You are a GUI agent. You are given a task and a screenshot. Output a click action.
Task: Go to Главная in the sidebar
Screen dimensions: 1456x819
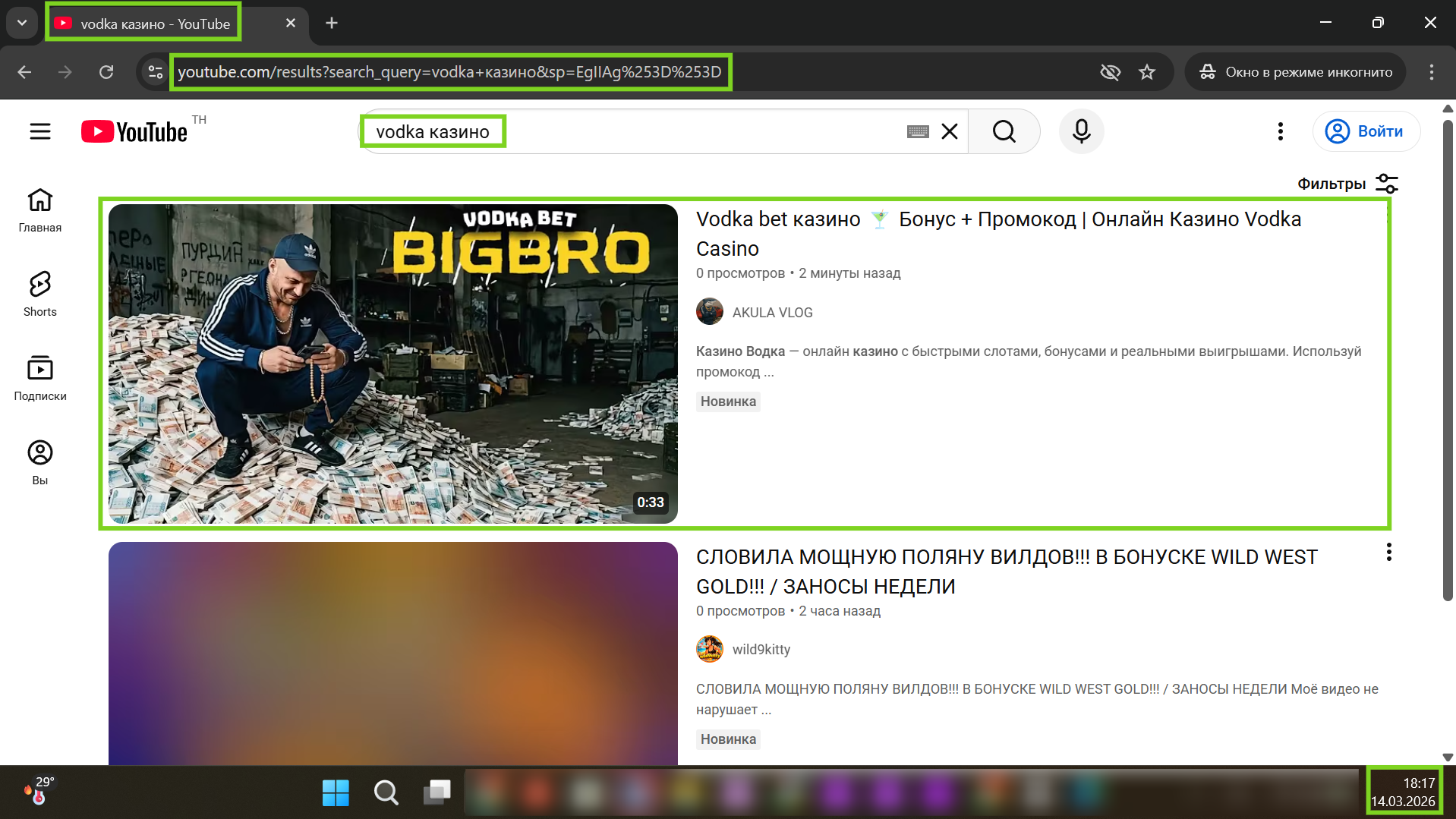40,209
